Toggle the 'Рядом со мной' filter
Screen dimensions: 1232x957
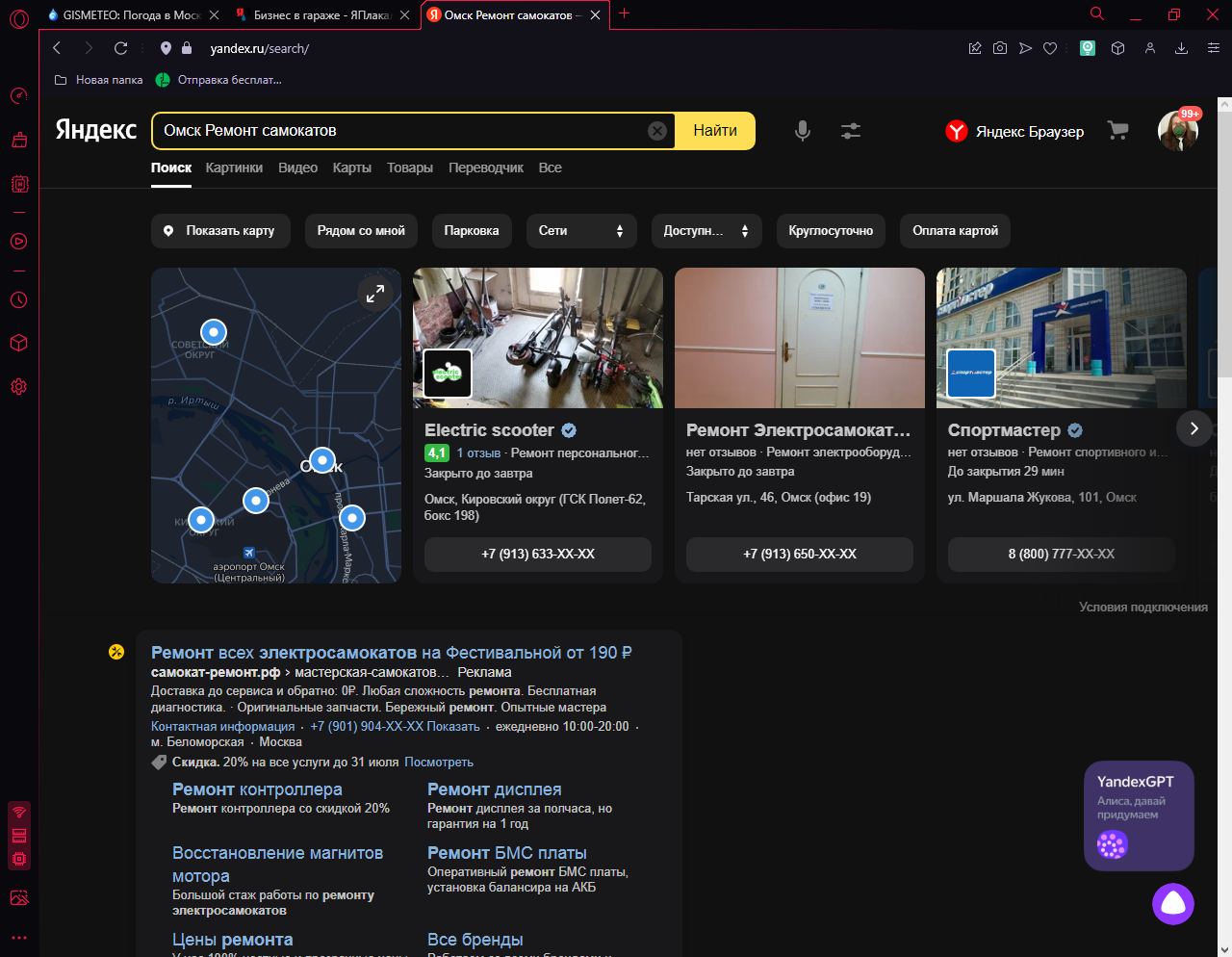(361, 231)
